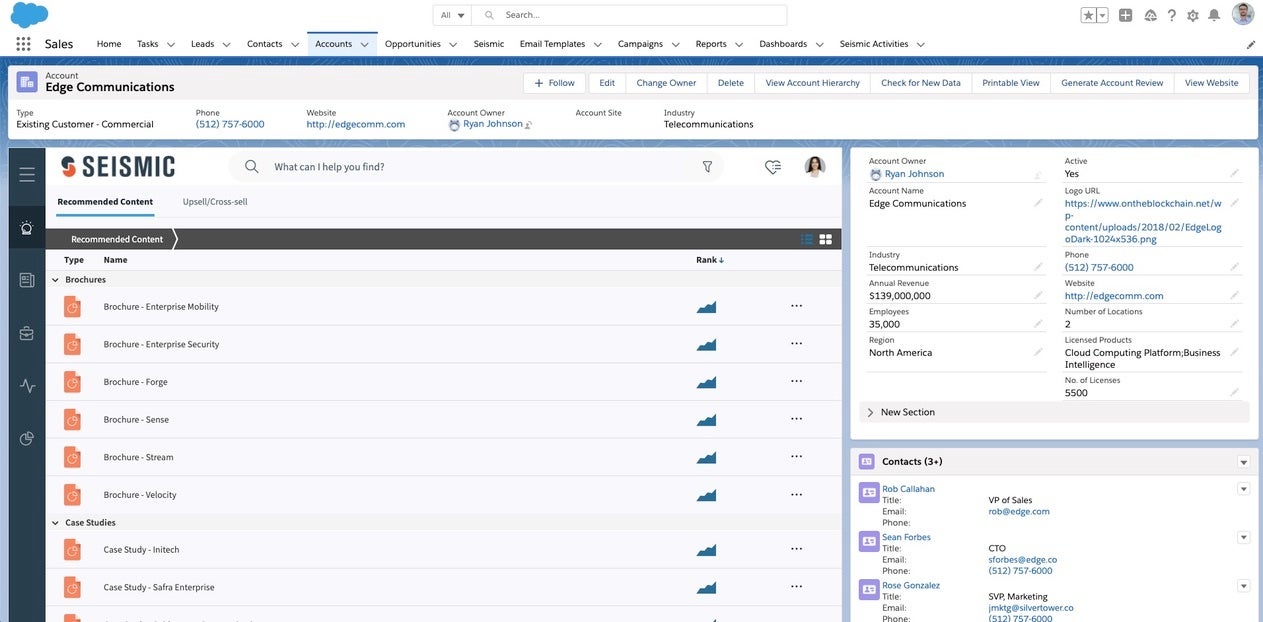The width and height of the screenshot is (1263, 622).
Task: Click the Seismic filter funnel icon
Action: pyautogui.click(x=707, y=167)
